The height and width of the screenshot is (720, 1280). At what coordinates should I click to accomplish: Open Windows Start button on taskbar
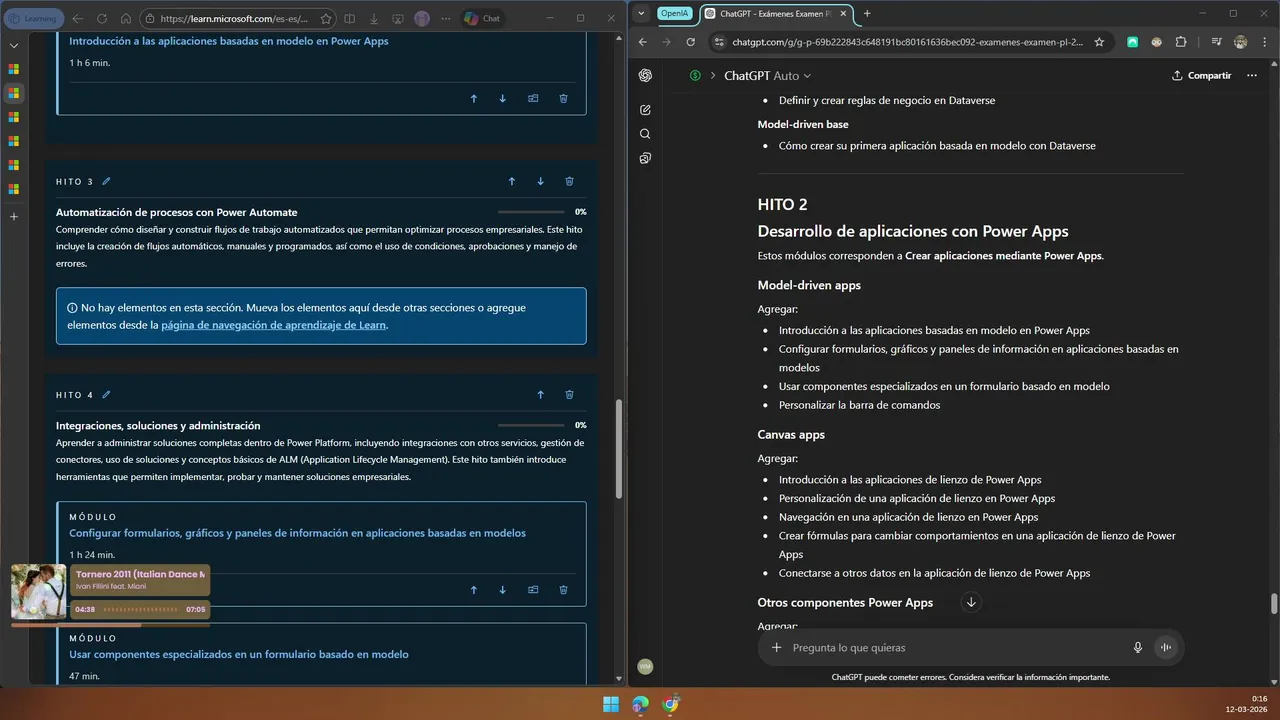click(611, 704)
